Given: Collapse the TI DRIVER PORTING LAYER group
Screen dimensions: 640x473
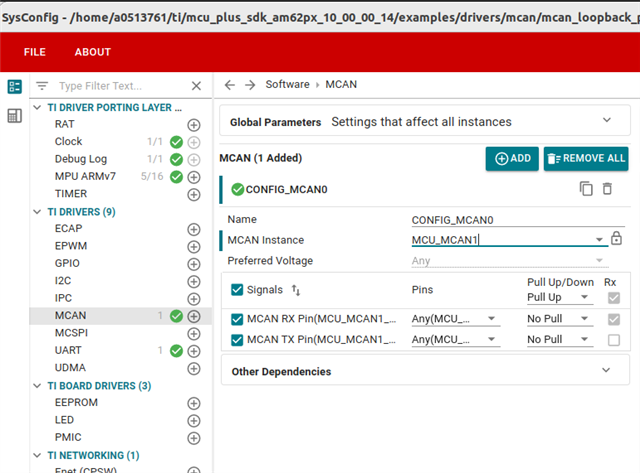Looking at the screenshot, I should tap(37, 108).
